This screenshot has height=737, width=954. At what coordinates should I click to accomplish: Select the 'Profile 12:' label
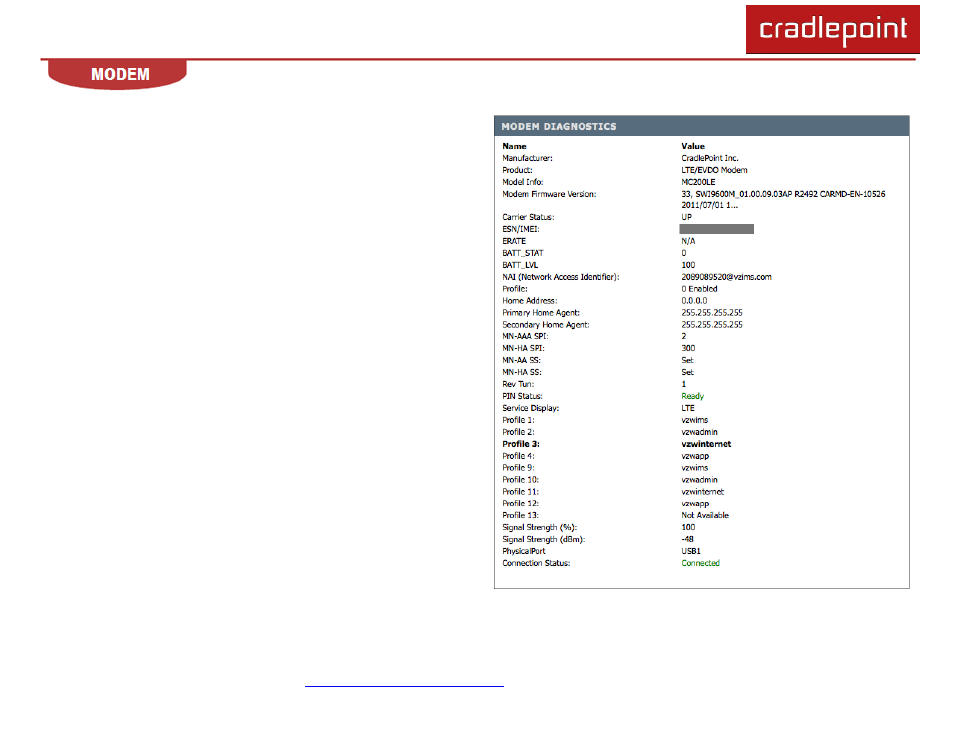520,504
